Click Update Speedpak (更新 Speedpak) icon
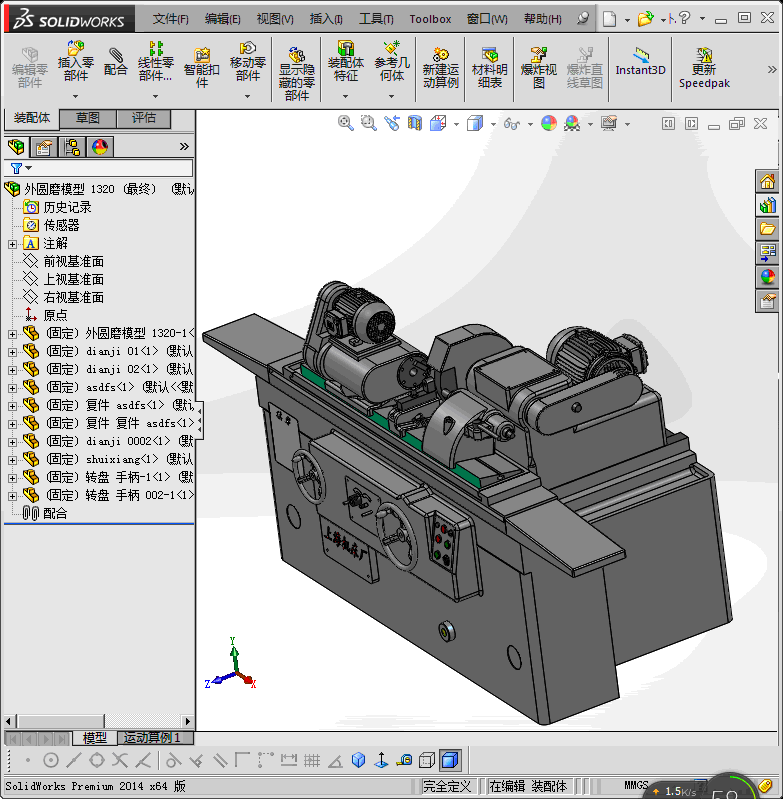 [x=704, y=67]
